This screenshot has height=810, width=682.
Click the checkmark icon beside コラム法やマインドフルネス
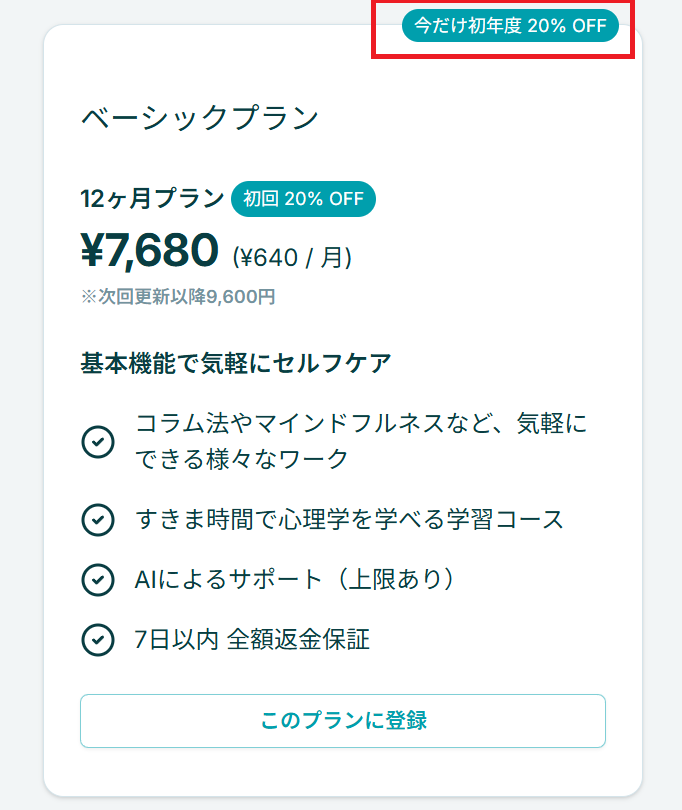98,442
